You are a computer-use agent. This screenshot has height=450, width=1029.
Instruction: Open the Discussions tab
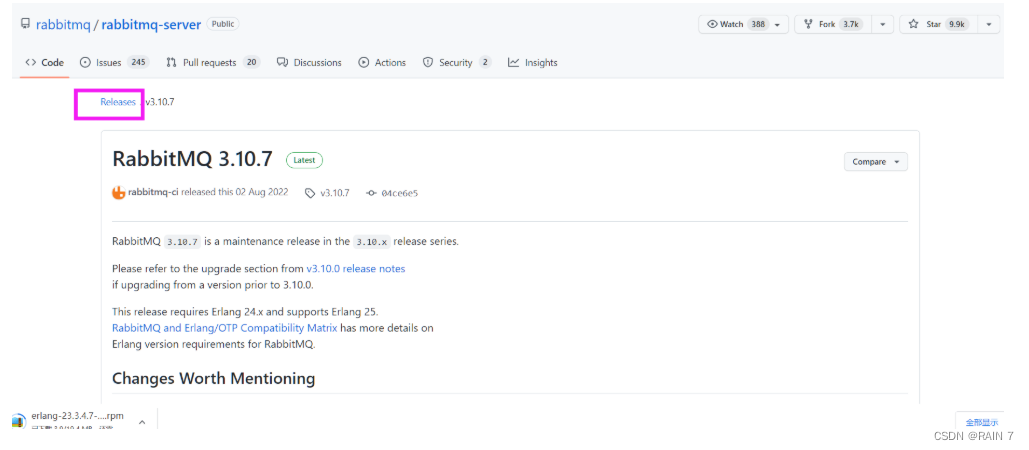[x=309, y=62]
